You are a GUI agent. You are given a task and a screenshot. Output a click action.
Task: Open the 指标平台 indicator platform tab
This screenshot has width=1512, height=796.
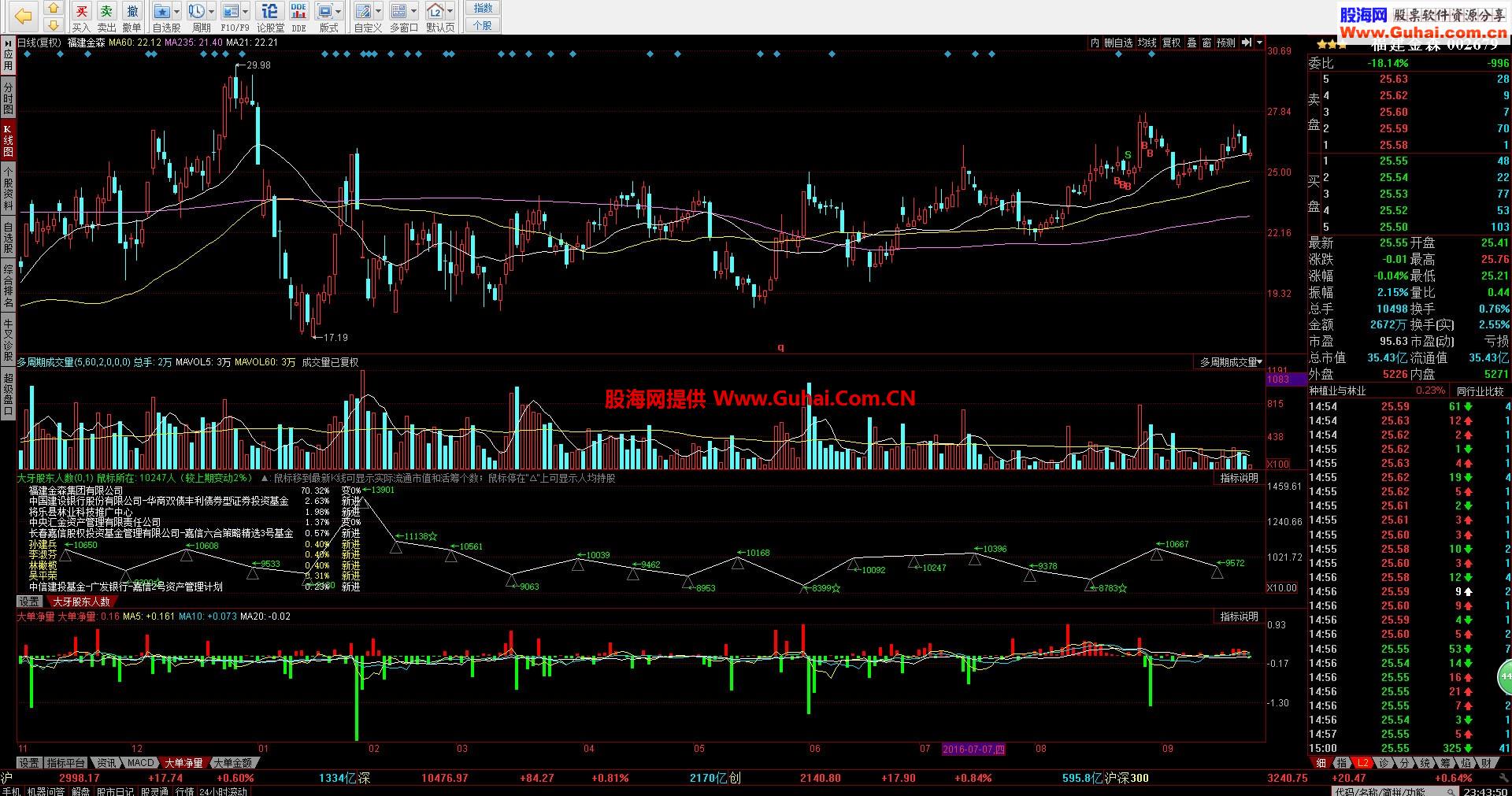(66, 763)
